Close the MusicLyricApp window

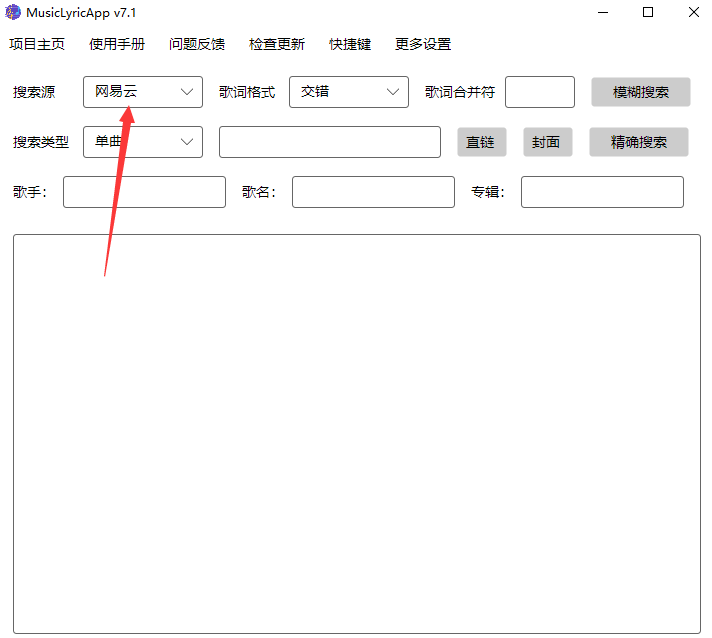[x=693, y=12]
